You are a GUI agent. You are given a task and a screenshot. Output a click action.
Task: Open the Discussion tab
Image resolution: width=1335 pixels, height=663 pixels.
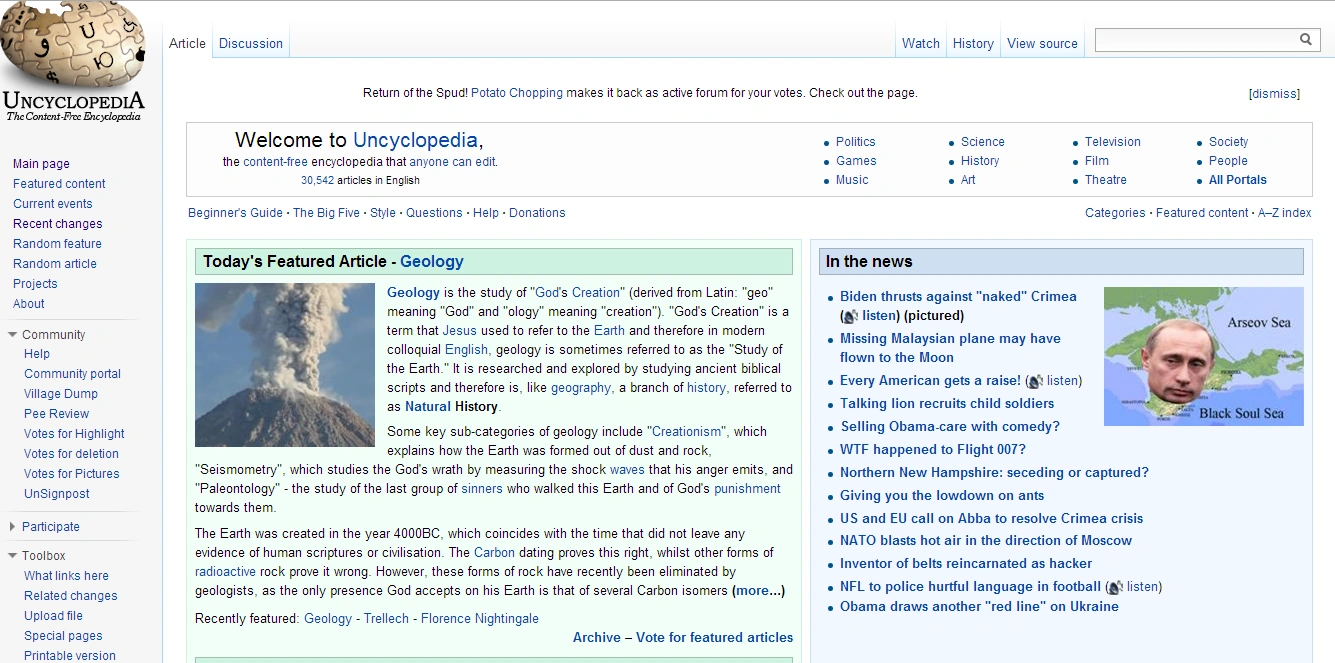(x=251, y=43)
